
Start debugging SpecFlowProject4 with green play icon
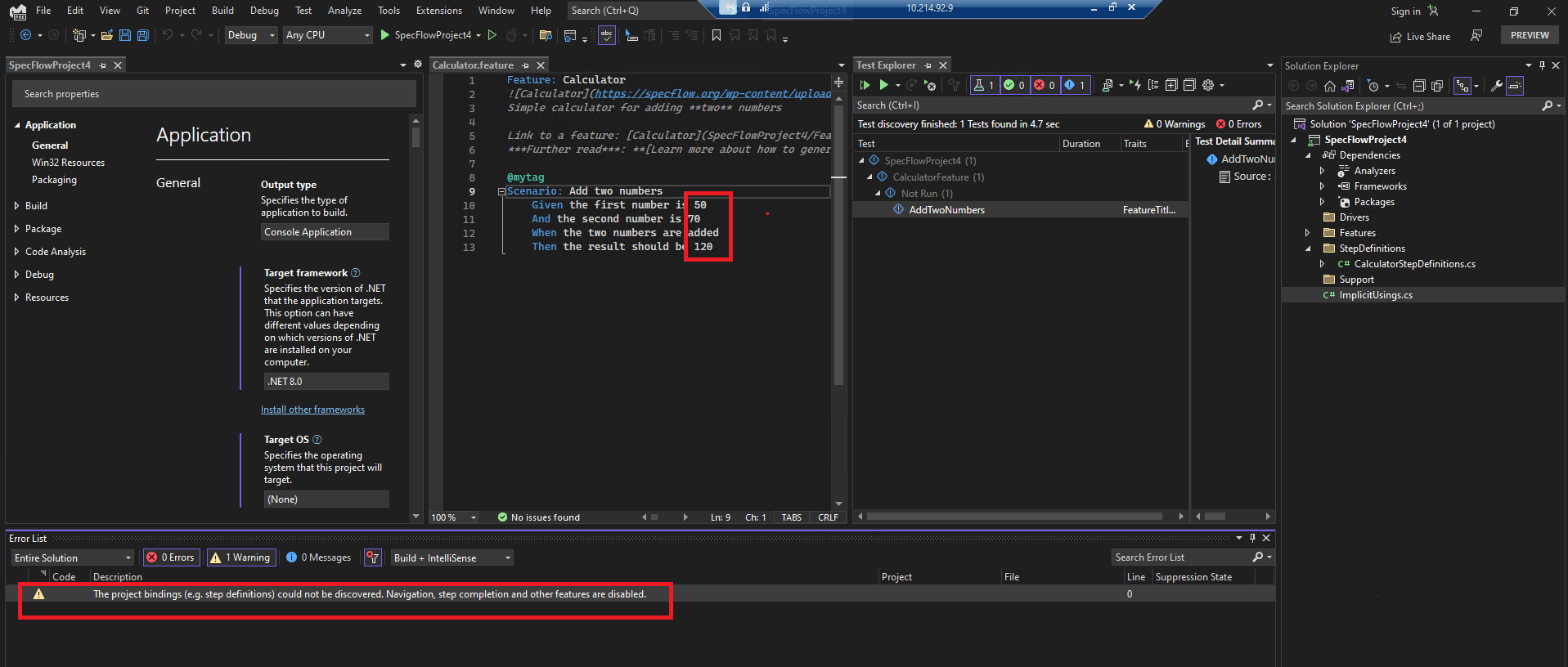point(385,35)
